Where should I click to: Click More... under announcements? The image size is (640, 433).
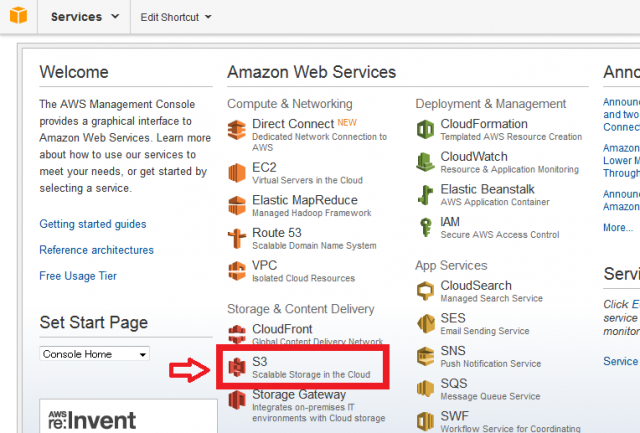[x=618, y=228]
